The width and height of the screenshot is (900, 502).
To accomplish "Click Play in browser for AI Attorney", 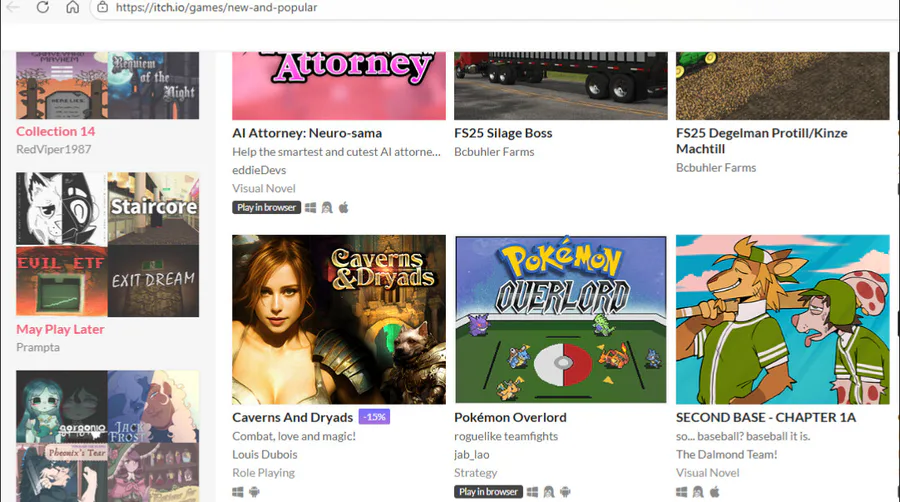I will [x=266, y=208].
